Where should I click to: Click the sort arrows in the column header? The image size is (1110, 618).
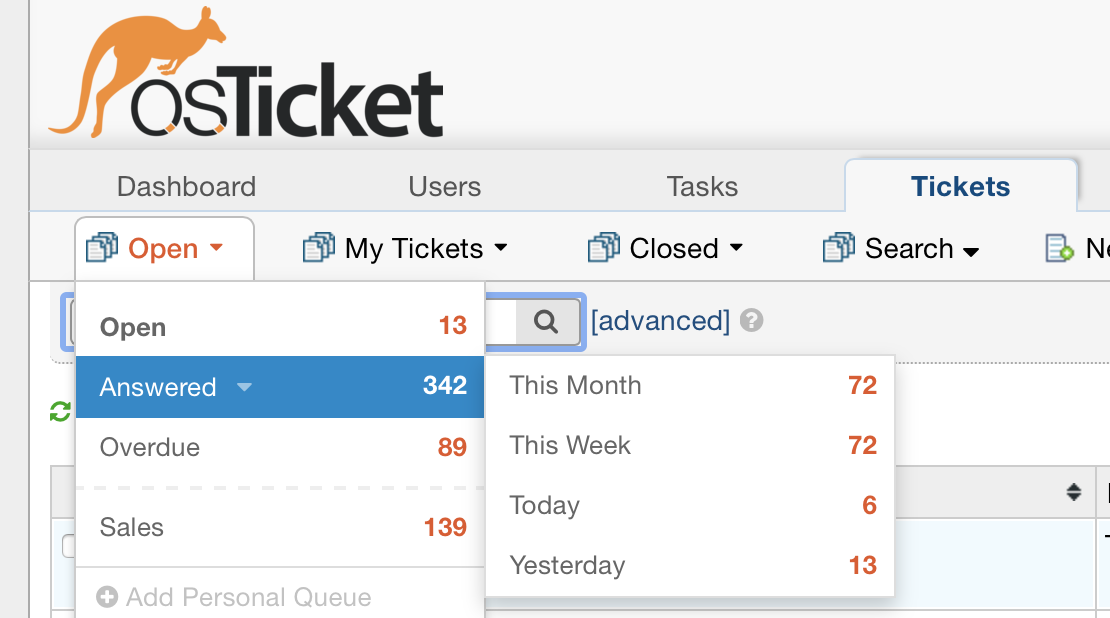tap(1074, 491)
